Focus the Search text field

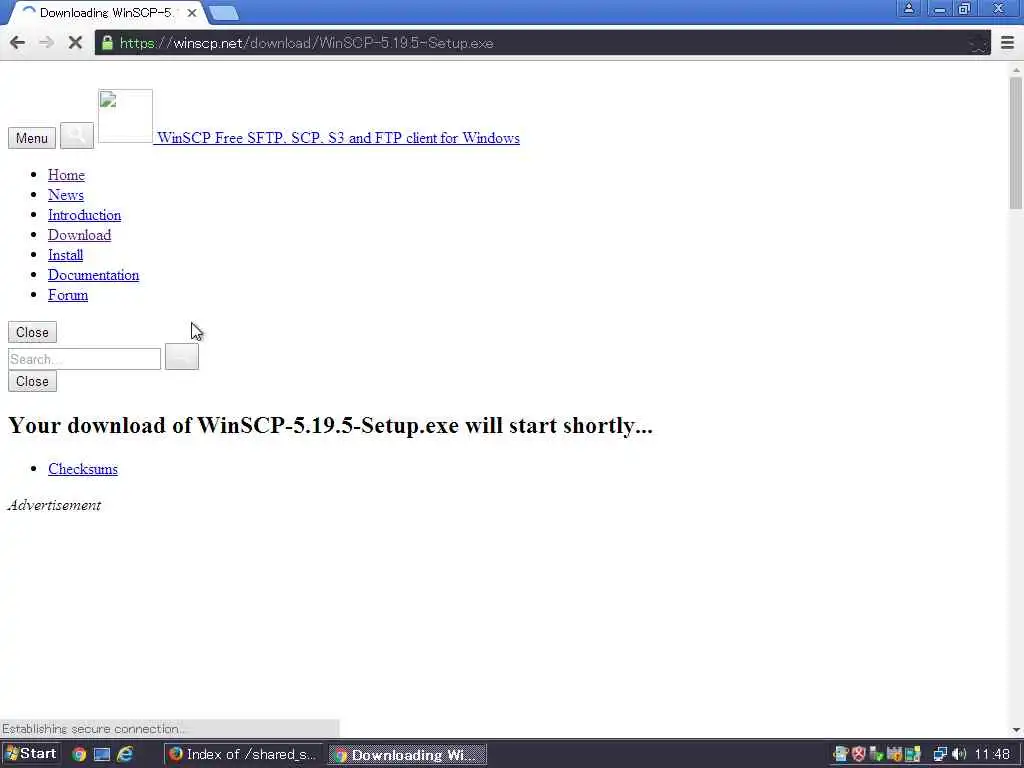click(84, 359)
